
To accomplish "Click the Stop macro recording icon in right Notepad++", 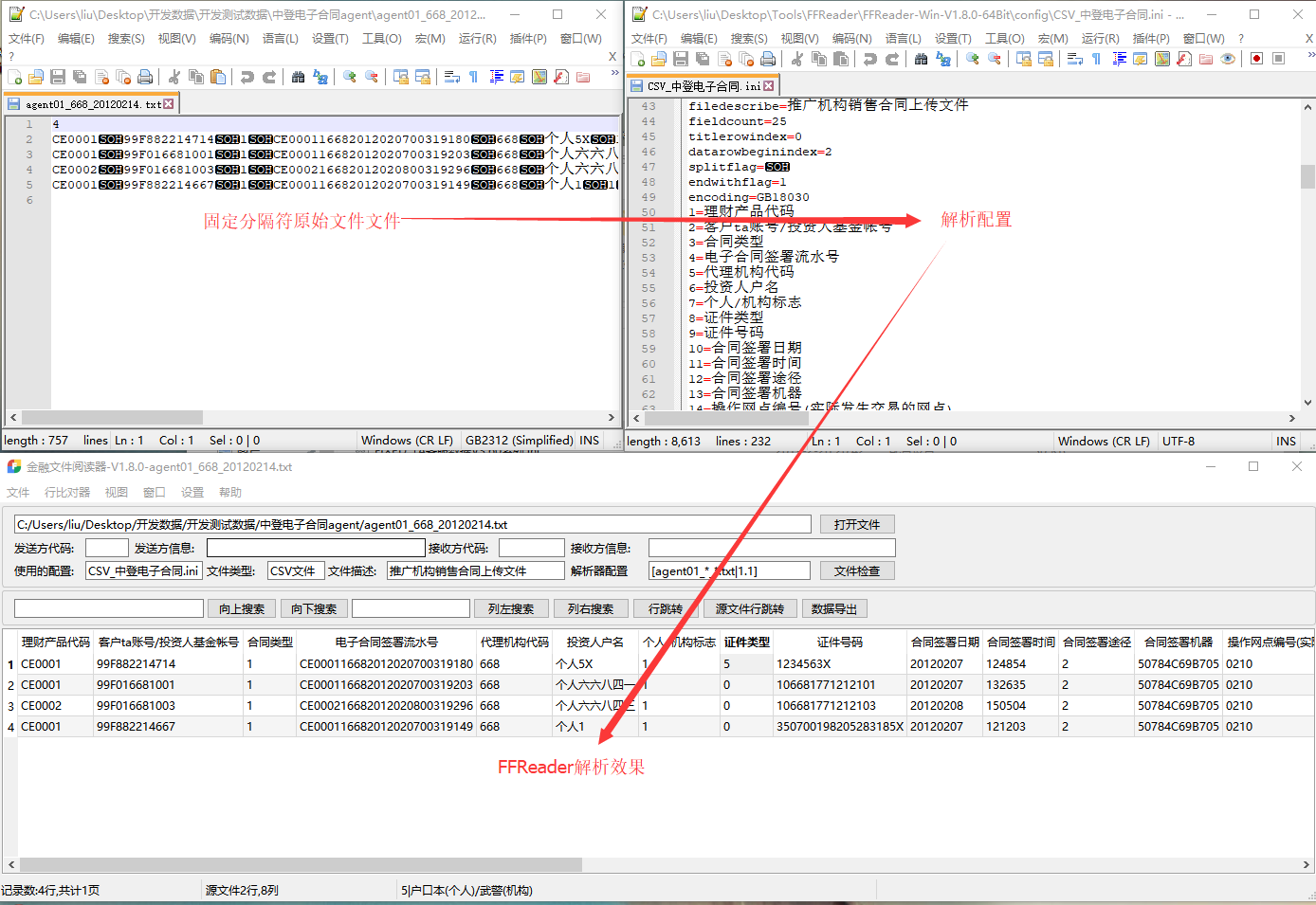I will (1279, 59).
